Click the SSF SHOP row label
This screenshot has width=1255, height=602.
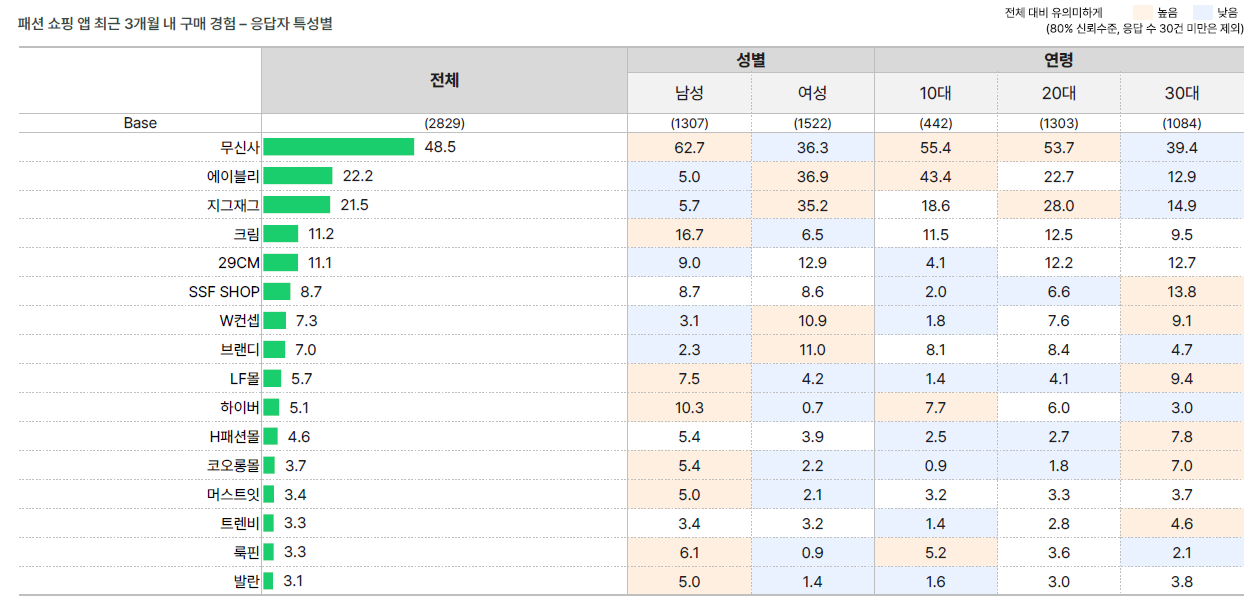[224, 292]
